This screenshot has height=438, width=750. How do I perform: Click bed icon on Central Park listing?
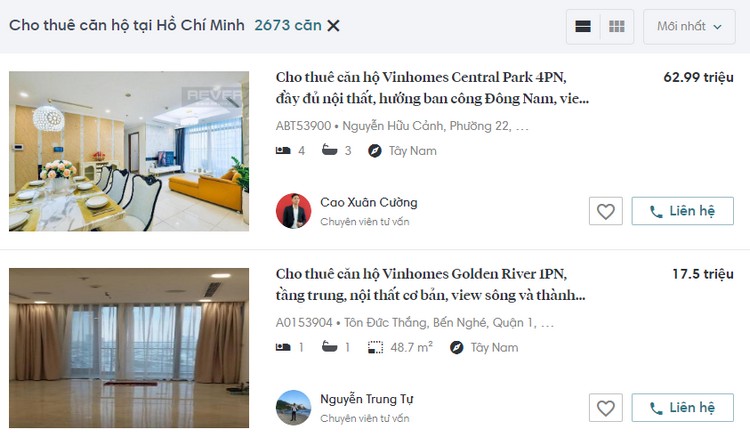click(283, 151)
